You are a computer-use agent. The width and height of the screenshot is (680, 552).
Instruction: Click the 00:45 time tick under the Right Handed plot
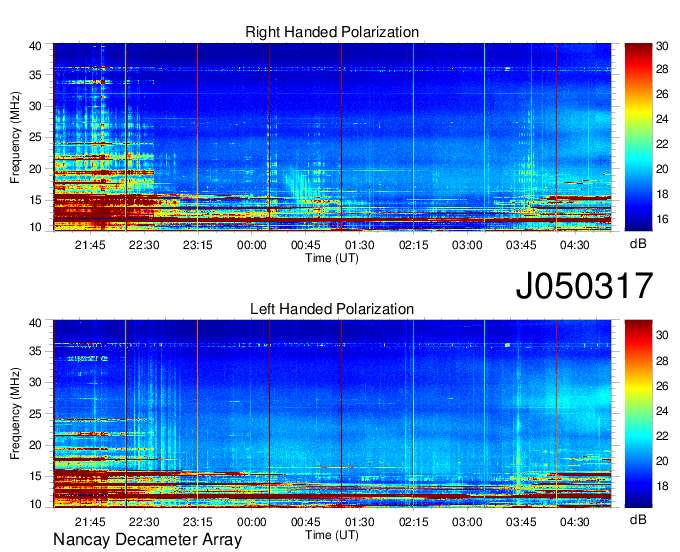point(305,245)
